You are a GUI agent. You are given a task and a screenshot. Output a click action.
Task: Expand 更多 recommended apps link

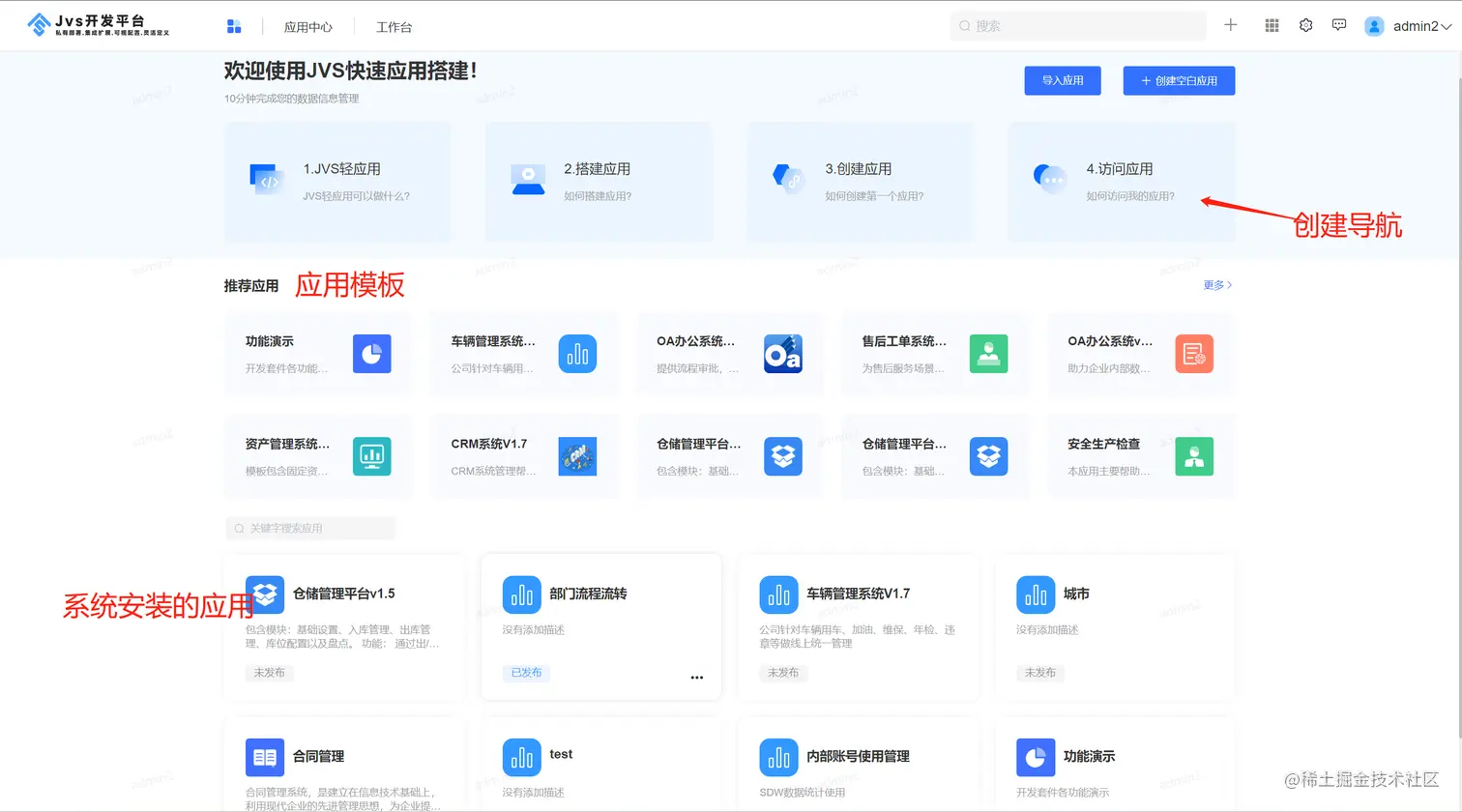click(x=1217, y=285)
